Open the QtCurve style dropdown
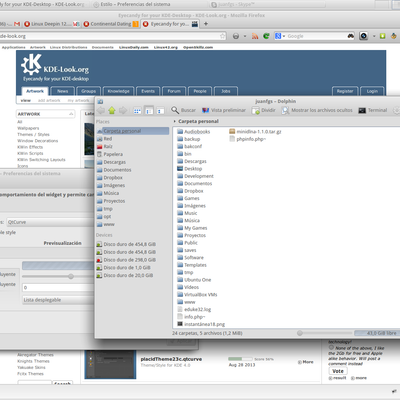This screenshot has width=400, height=400. click(x=50, y=222)
